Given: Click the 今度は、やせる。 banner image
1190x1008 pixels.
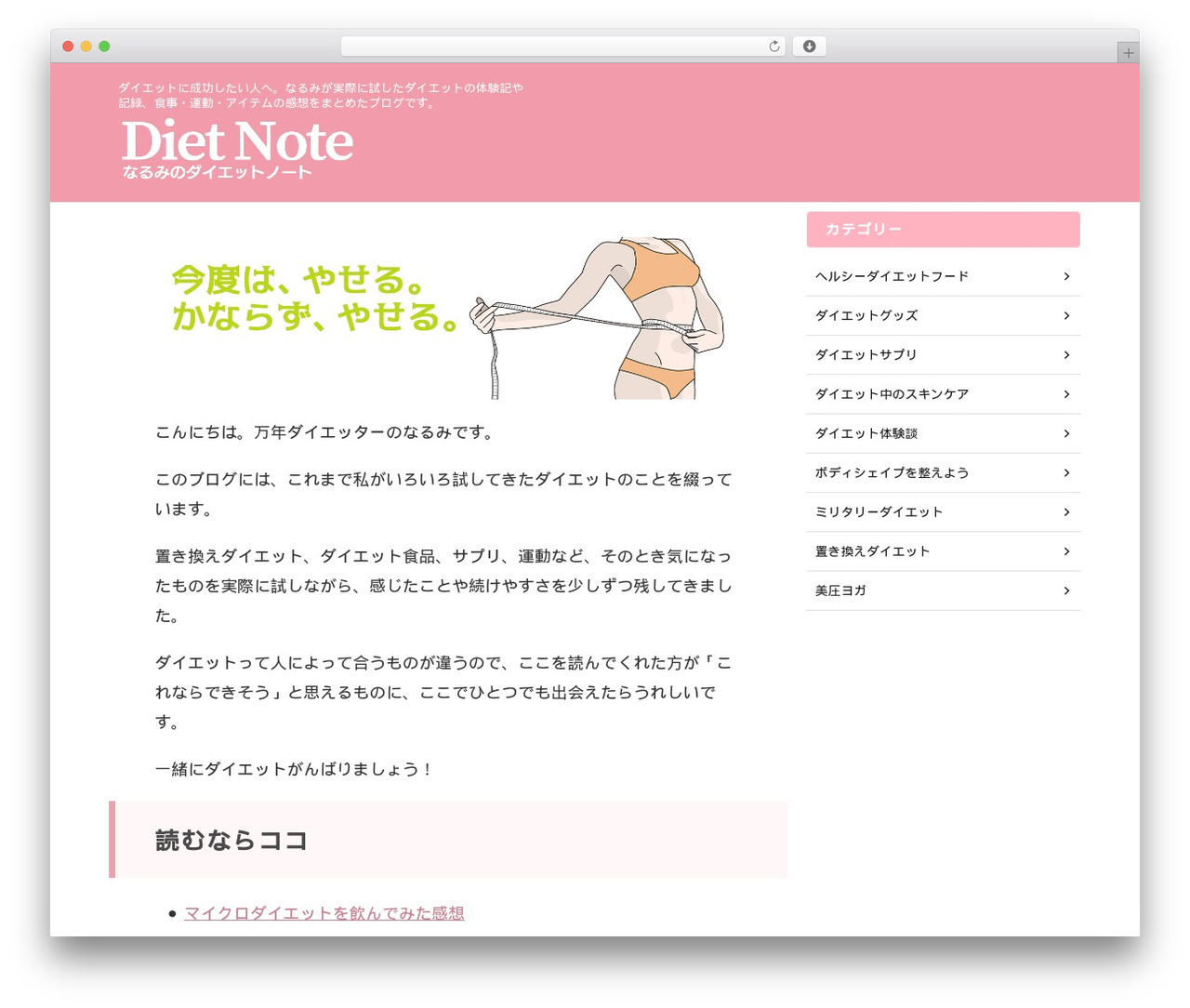Looking at the screenshot, I should coord(448,318).
